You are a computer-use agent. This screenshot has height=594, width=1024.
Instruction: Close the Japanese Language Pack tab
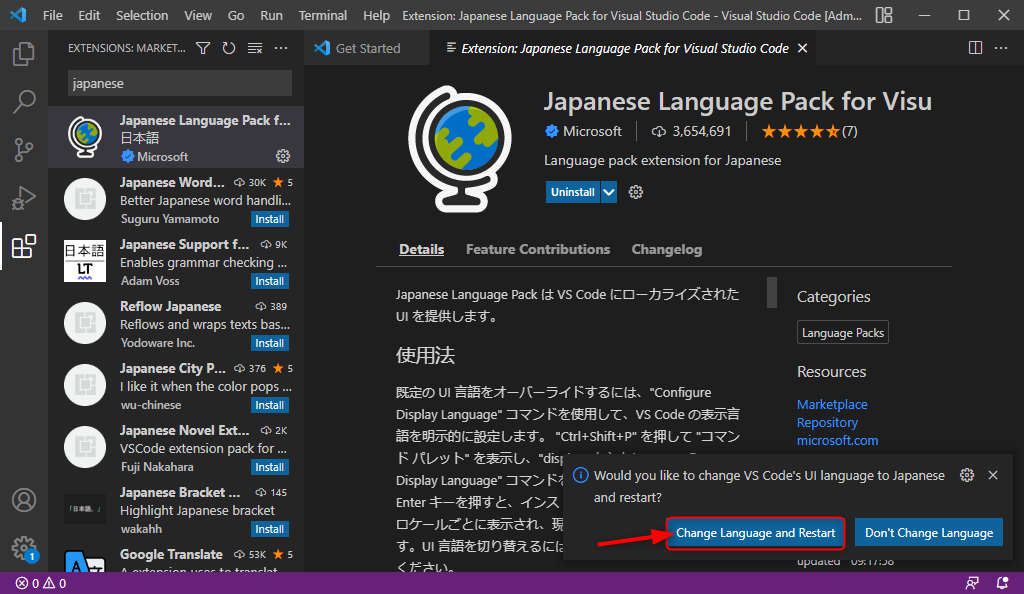coord(803,48)
